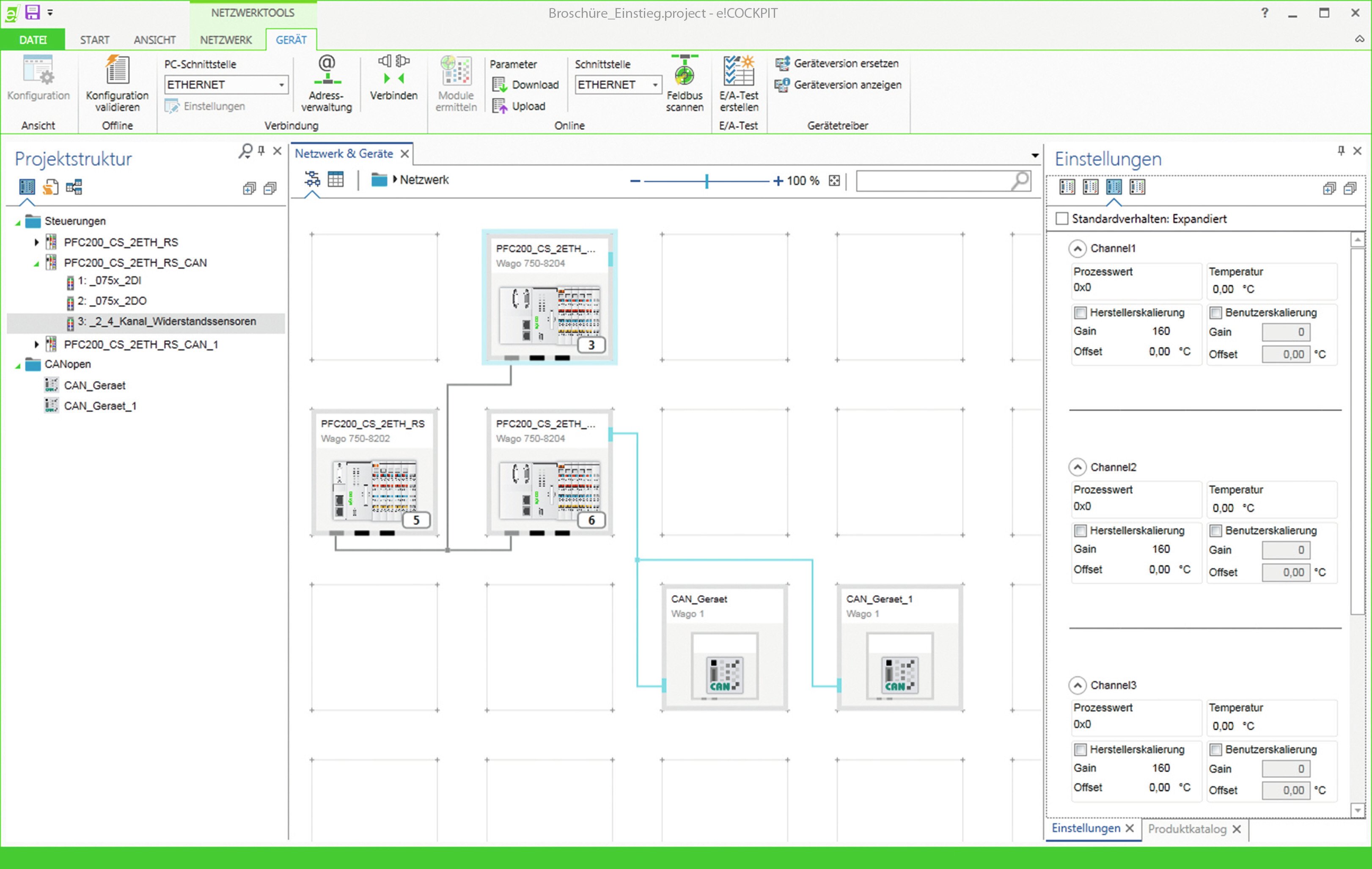This screenshot has height=869, width=1372.
Task: Select first tab icon in Einstellungen panel
Action: tap(1067, 187)
